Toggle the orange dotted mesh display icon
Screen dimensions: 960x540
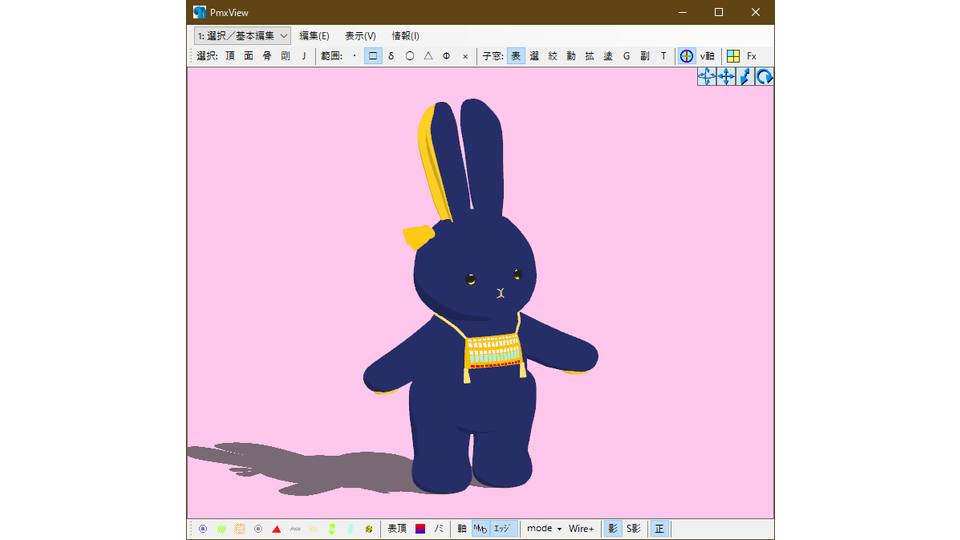click(240, 529)
